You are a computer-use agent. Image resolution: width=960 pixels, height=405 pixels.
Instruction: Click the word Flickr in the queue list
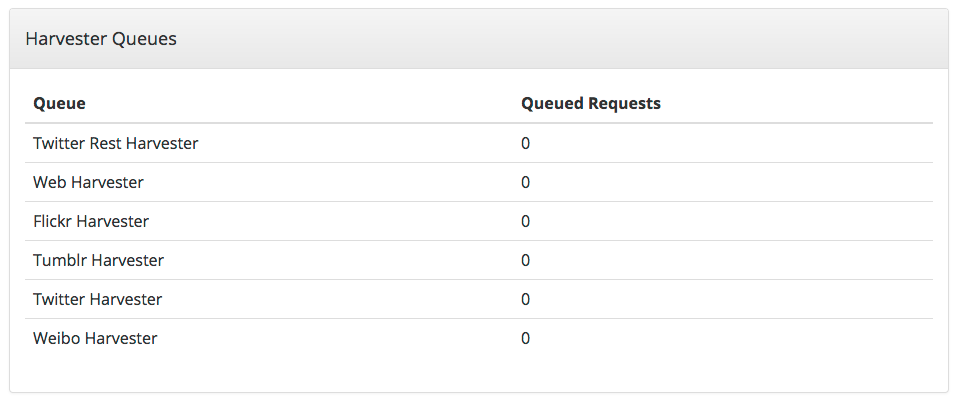(52, 221)
